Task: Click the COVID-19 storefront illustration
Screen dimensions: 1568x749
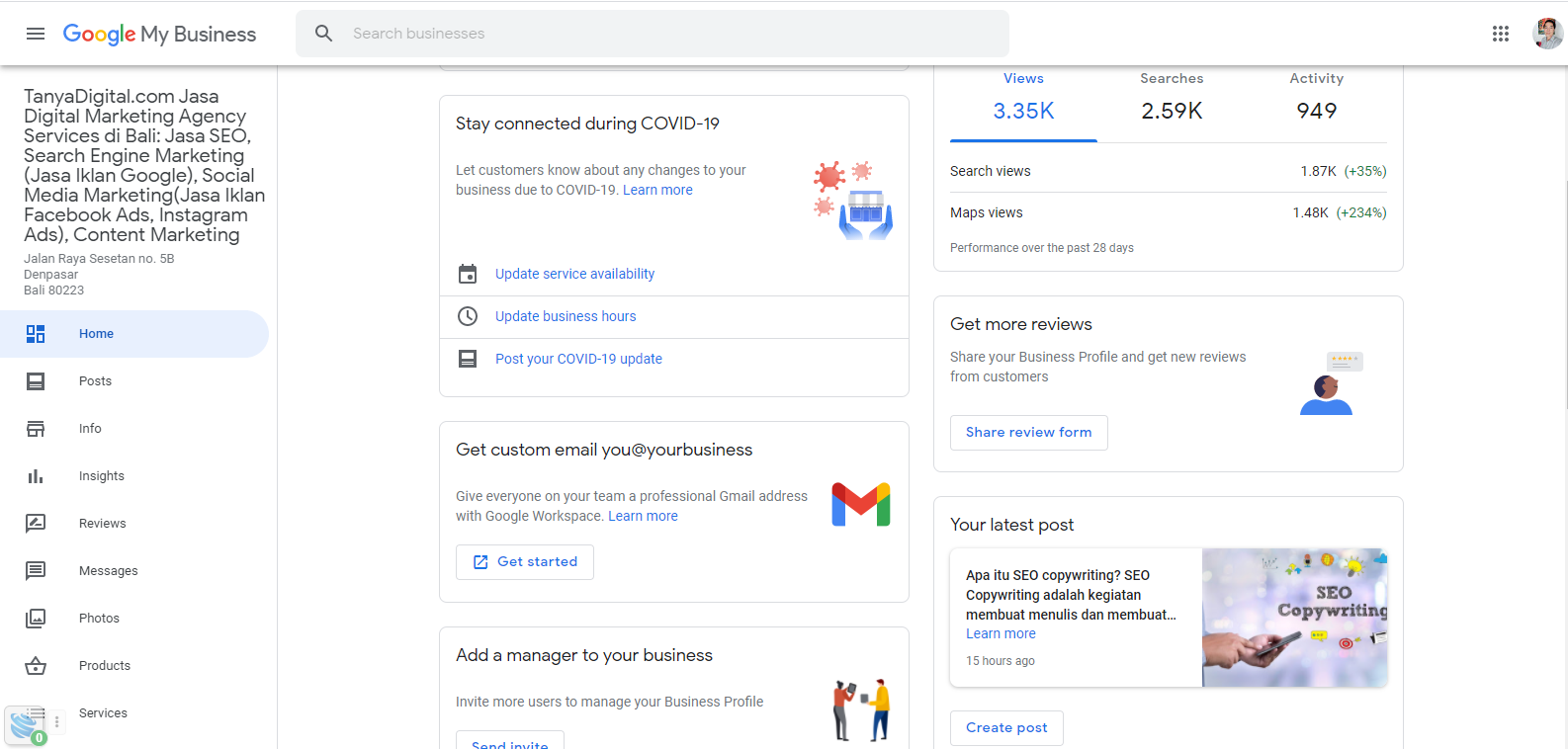Action: point(853,201)
